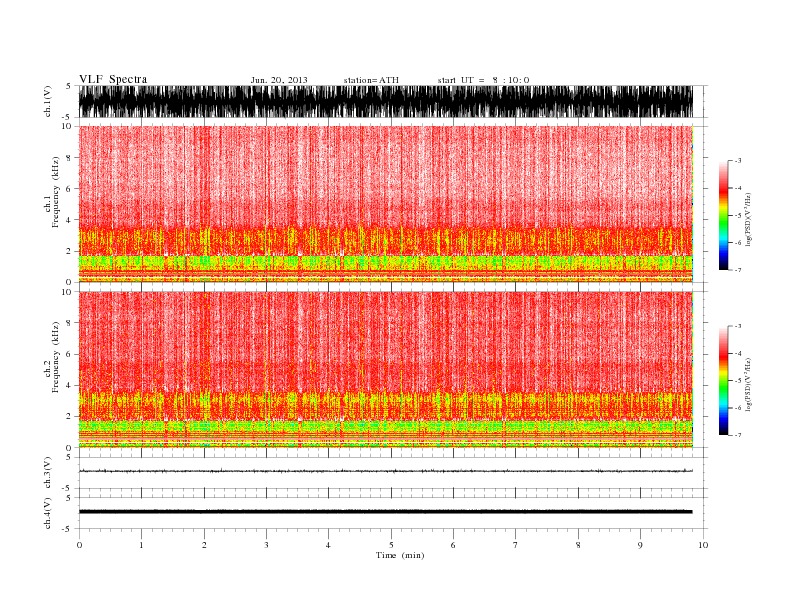The height and width of the screenshot is (612, 792).
Task: Click the ch.1 black waveform panel at top
Action: pos(385,101)
